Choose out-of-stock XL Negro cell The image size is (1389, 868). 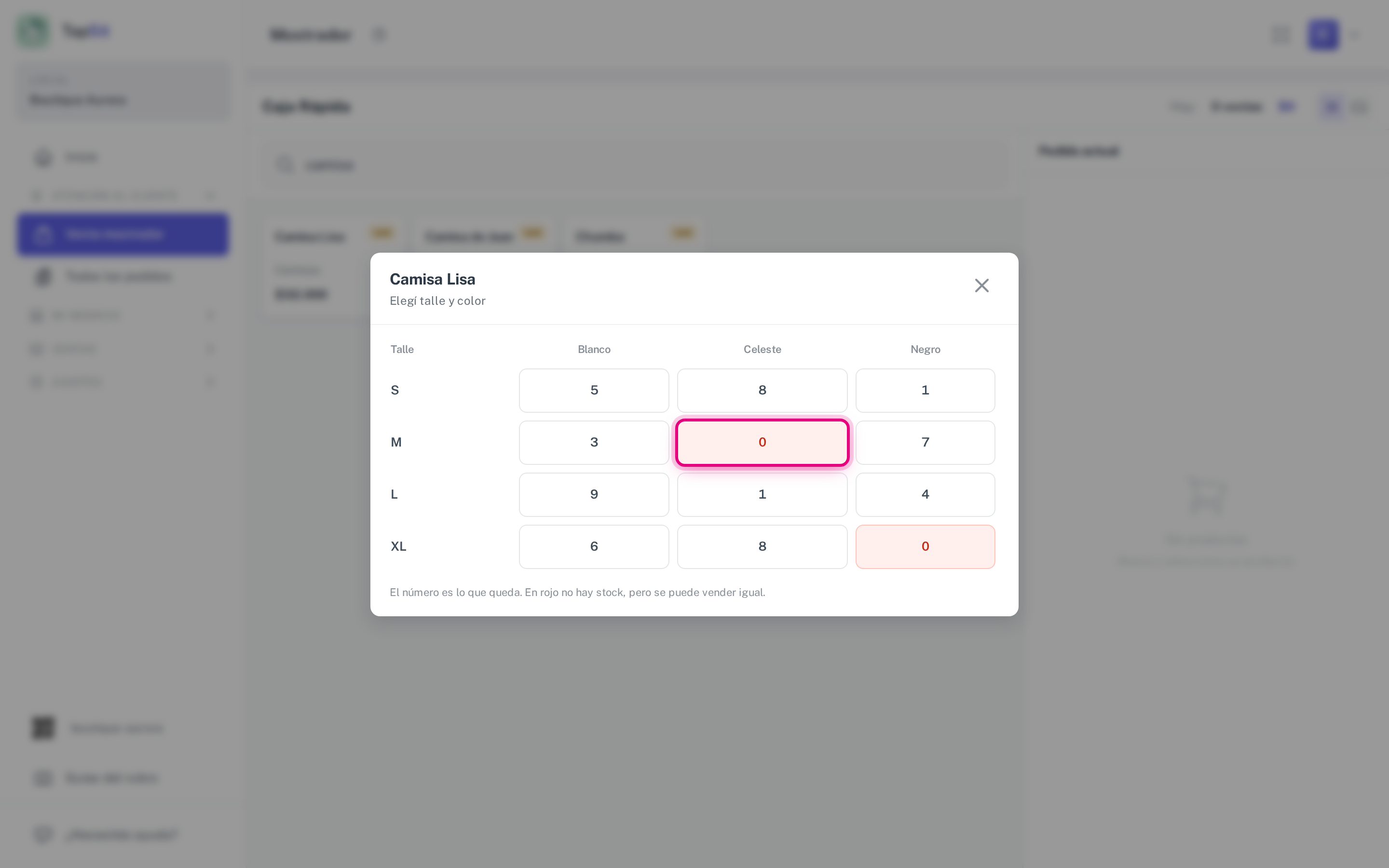925,546
